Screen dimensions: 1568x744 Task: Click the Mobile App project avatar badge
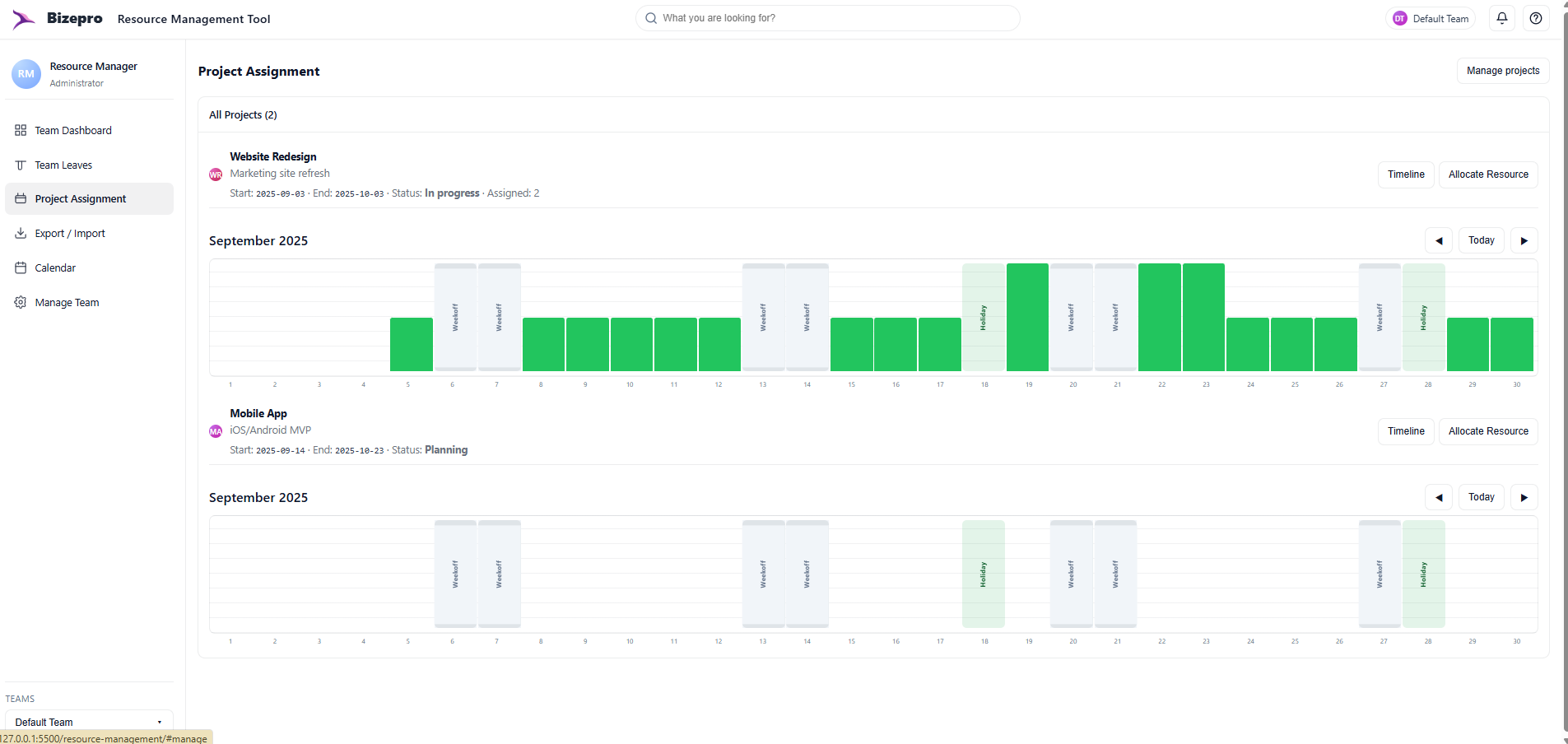[x=215, y=431]
